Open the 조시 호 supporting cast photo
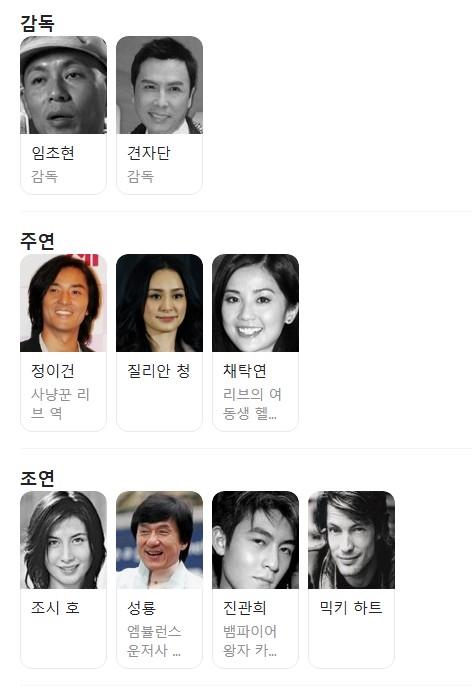The width and height of the screenshot is (472, 686). 63,540
